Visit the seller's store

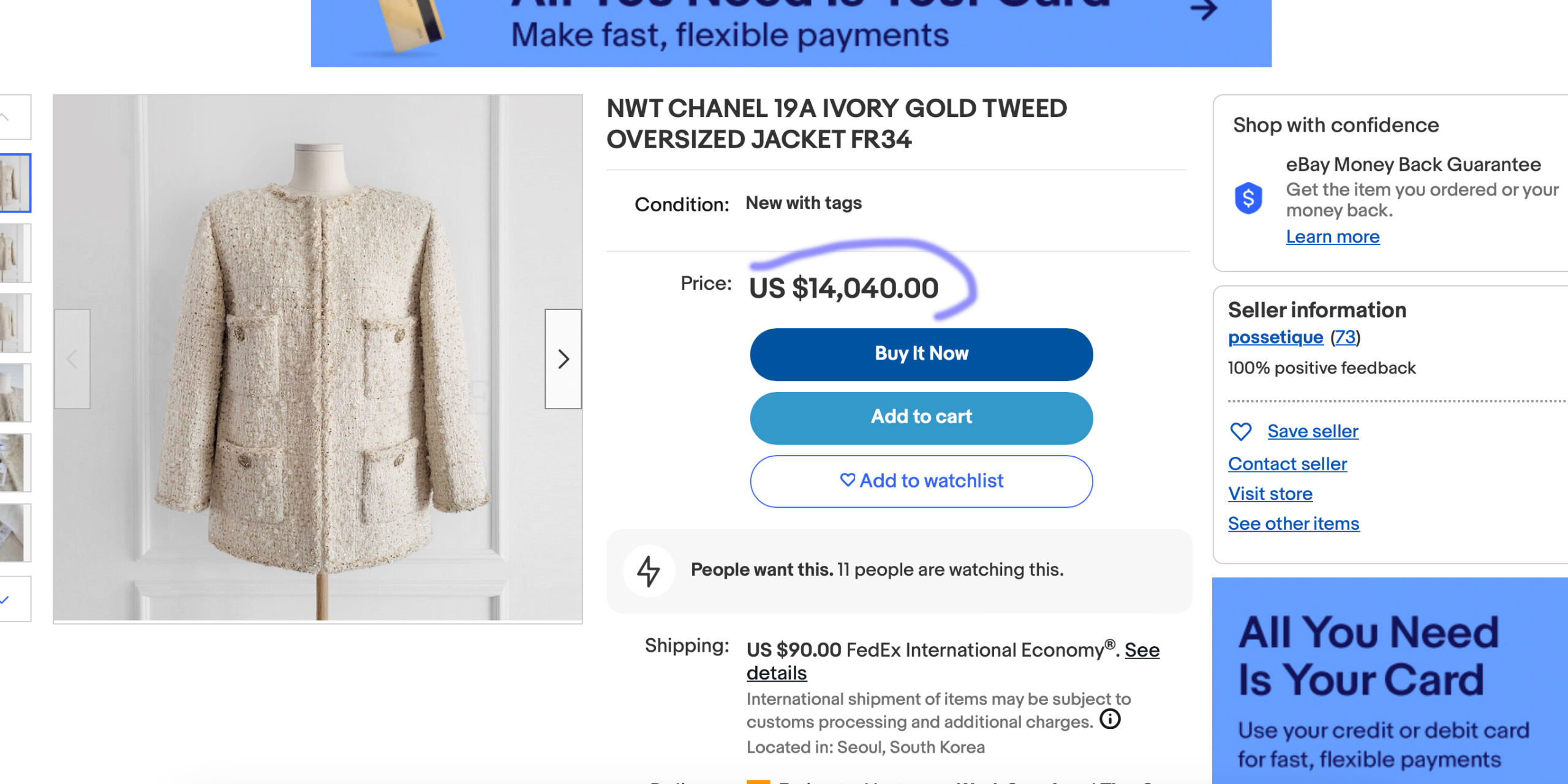pyautogui.click(x=1270, y=494)
